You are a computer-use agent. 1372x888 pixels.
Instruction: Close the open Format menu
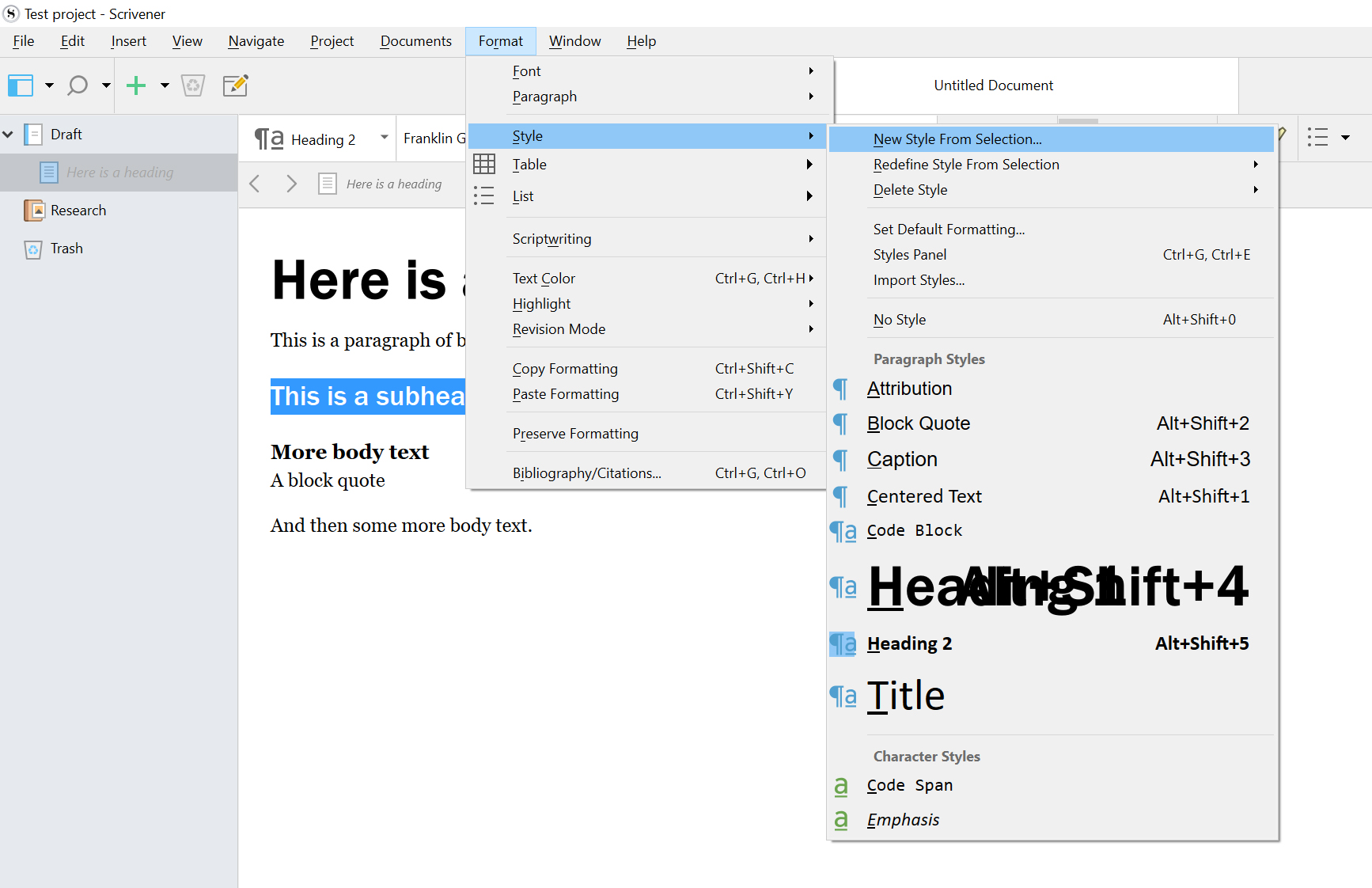coord(501,41)
